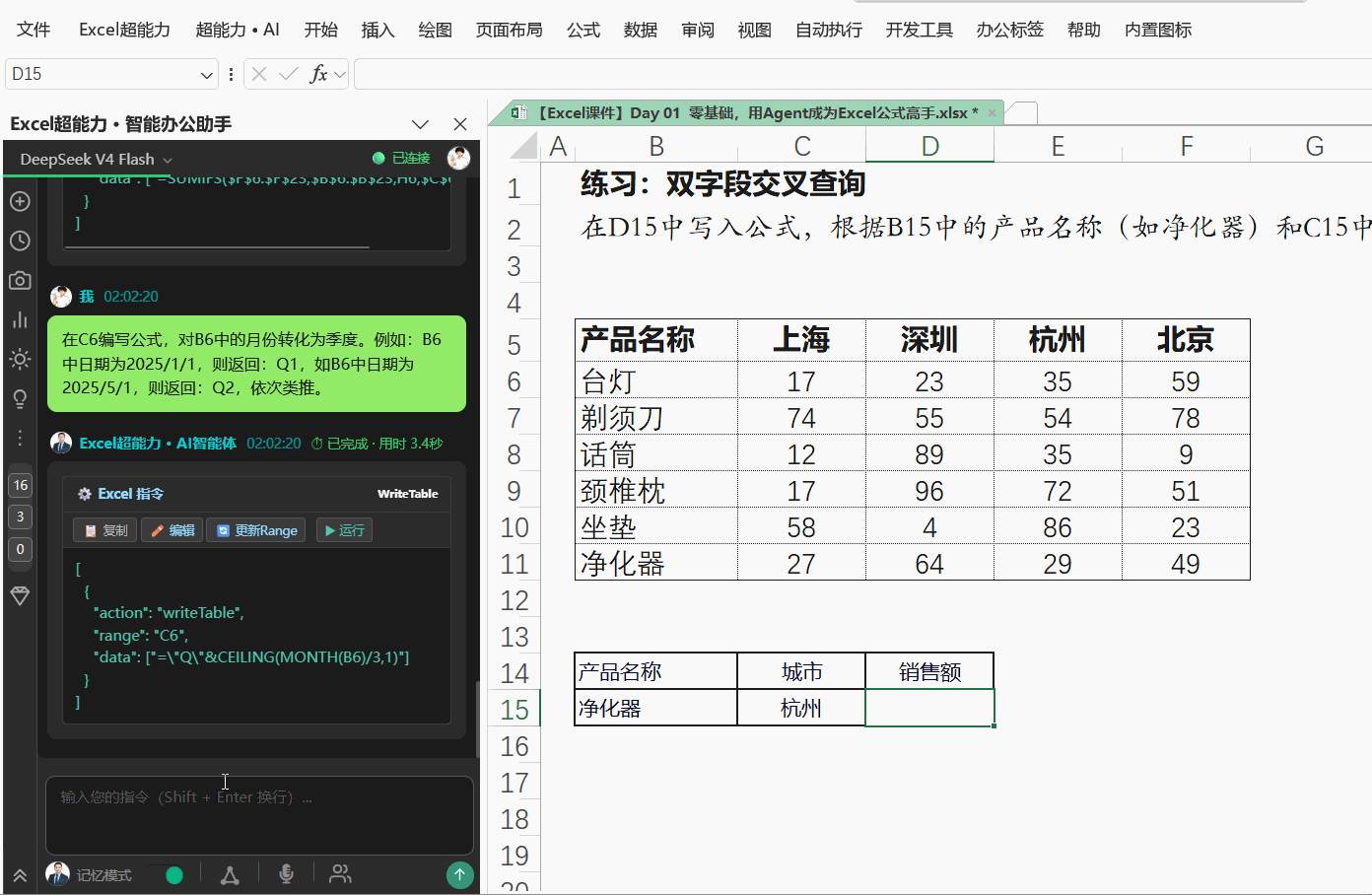Click the 复制 copy button in Excel 指令 card
The height and width of the screenshot is (895, 1372).
point(105,530)
